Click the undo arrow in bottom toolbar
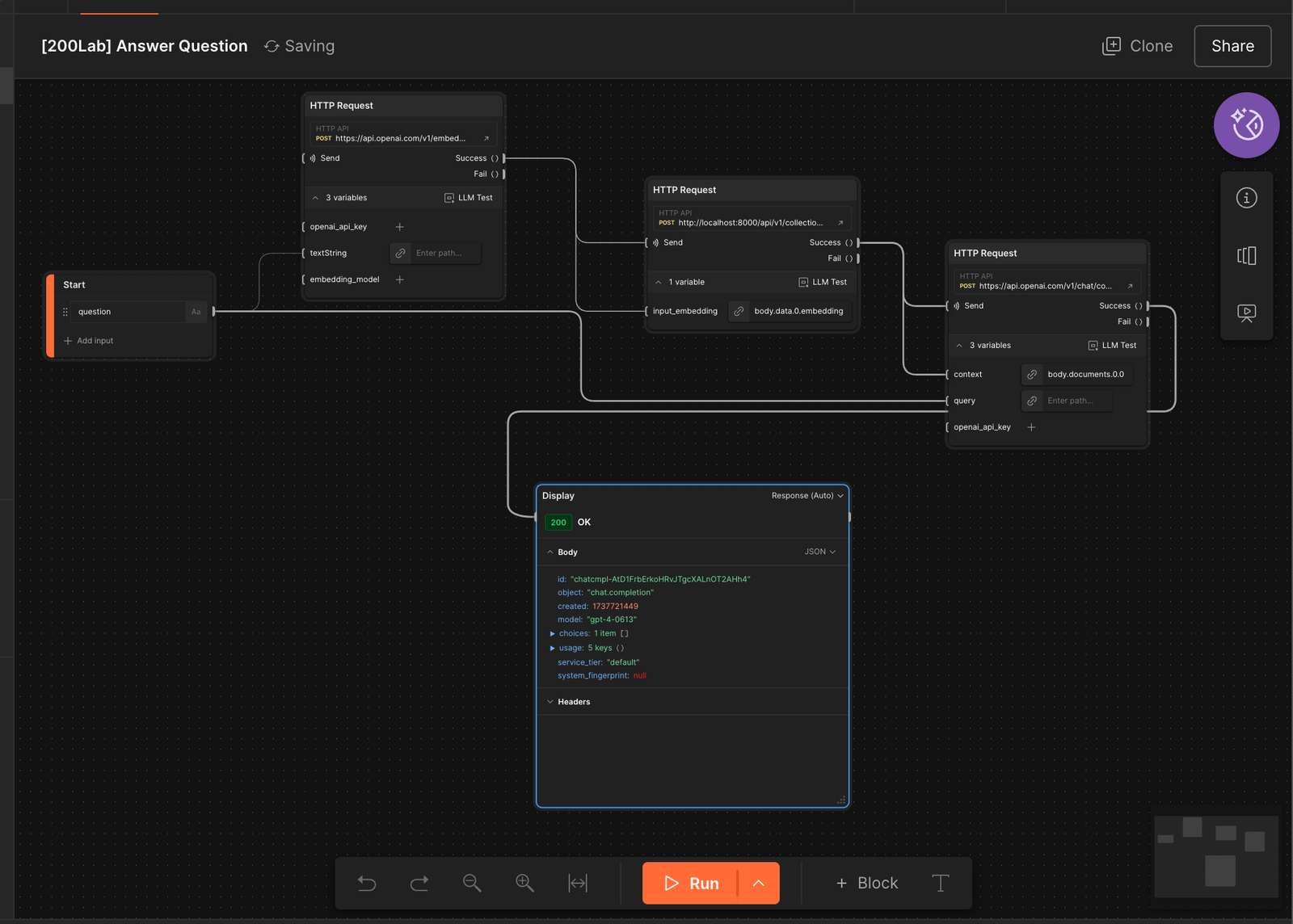1293x924 pixels. coord(367,883)
